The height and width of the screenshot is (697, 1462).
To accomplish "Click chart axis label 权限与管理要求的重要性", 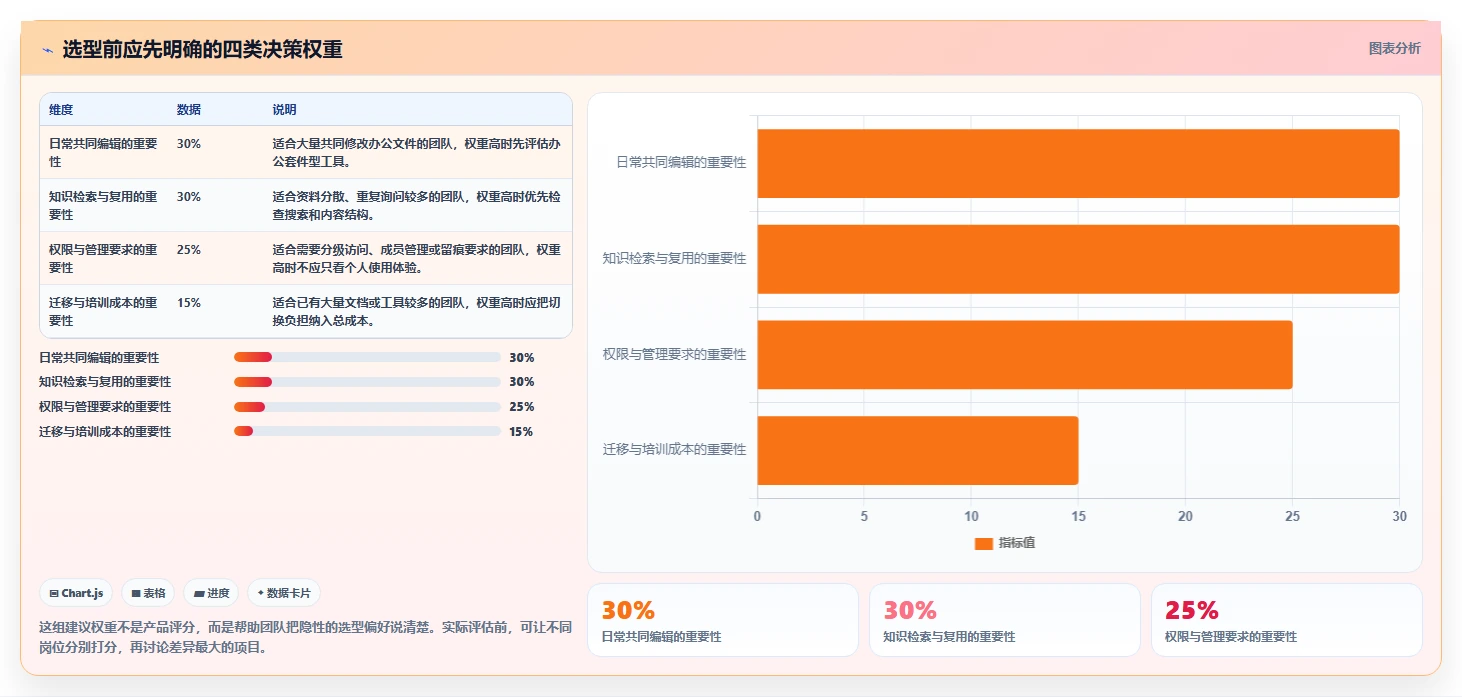I will point(674,354).
